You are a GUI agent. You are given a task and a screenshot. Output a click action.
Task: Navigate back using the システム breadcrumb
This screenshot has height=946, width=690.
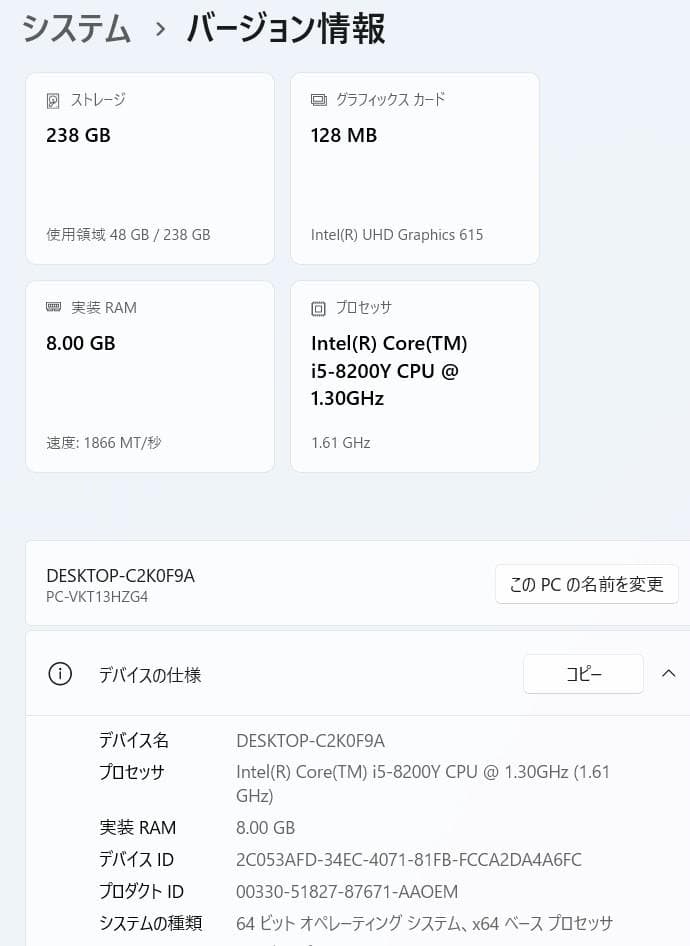[x=75, y=28]
